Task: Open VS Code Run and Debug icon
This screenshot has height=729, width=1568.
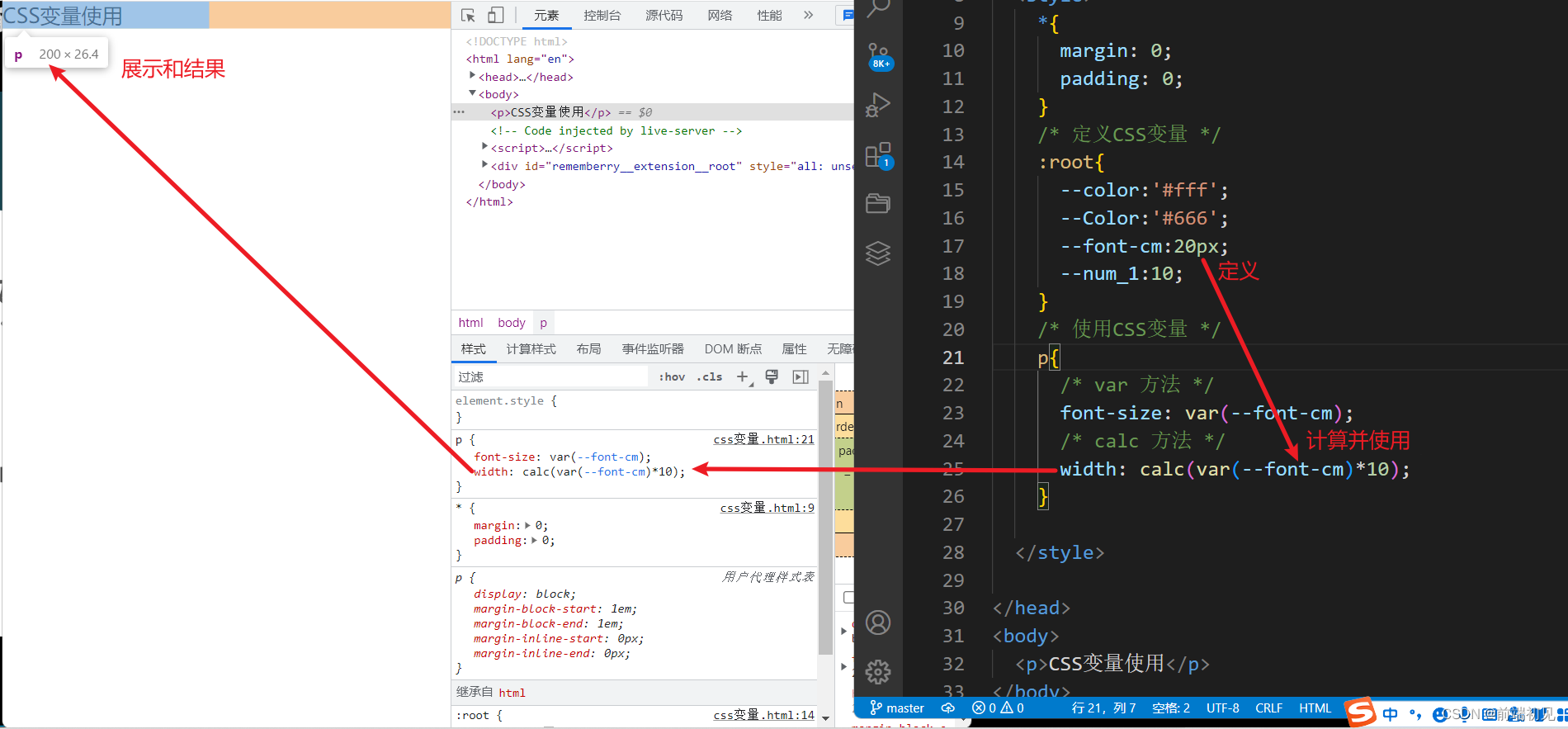Action: pyautogui.click(x=878, y=105)
